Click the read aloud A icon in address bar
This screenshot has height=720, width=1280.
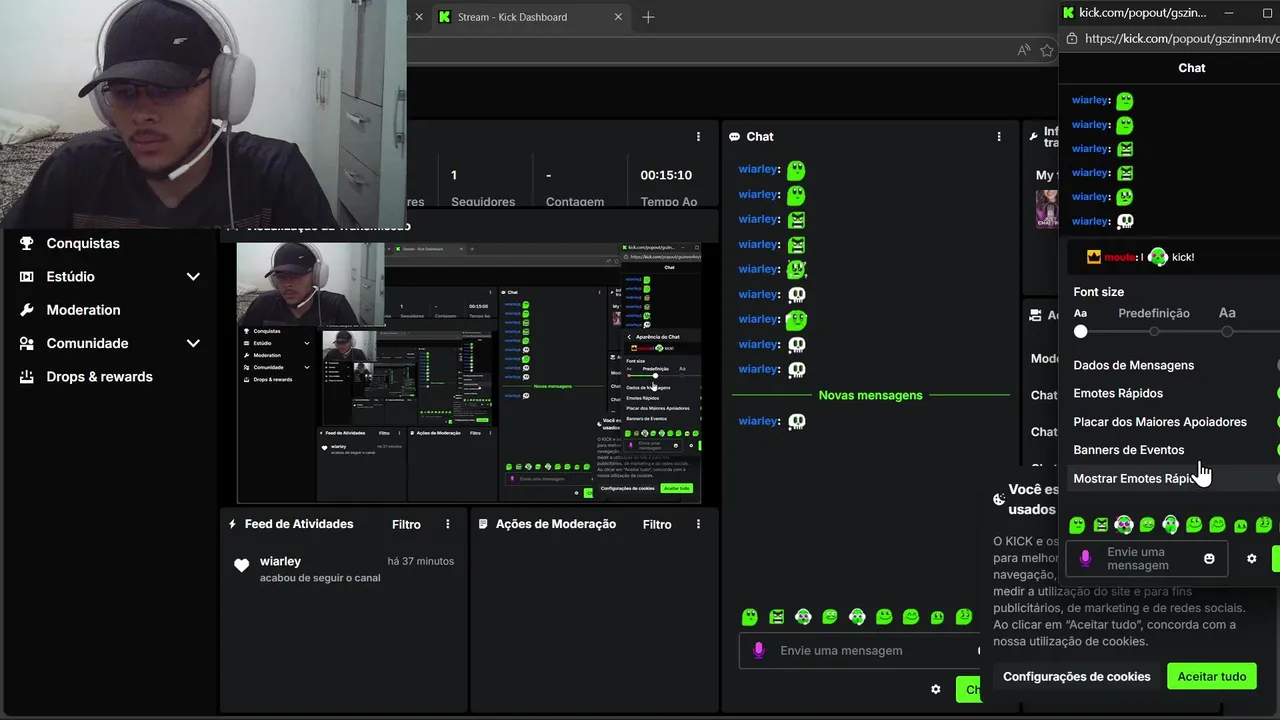click(x=1023, y=50)
